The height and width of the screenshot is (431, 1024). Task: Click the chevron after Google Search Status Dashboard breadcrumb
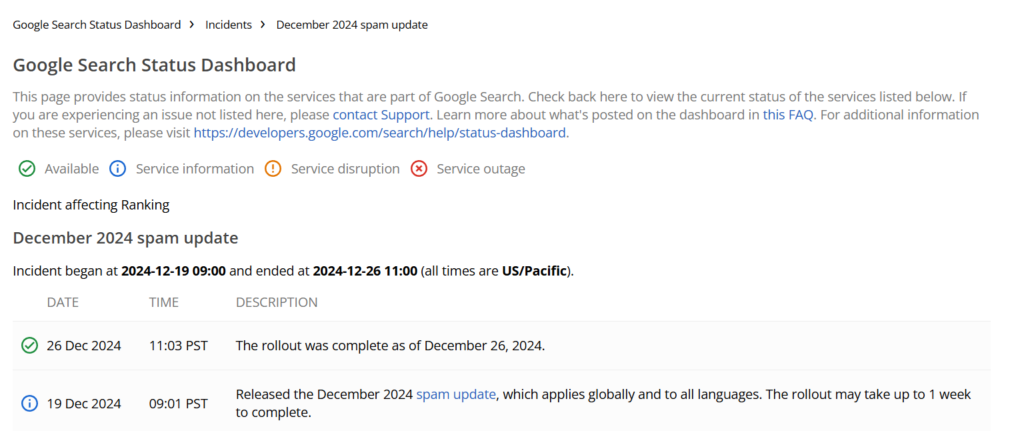192,25
